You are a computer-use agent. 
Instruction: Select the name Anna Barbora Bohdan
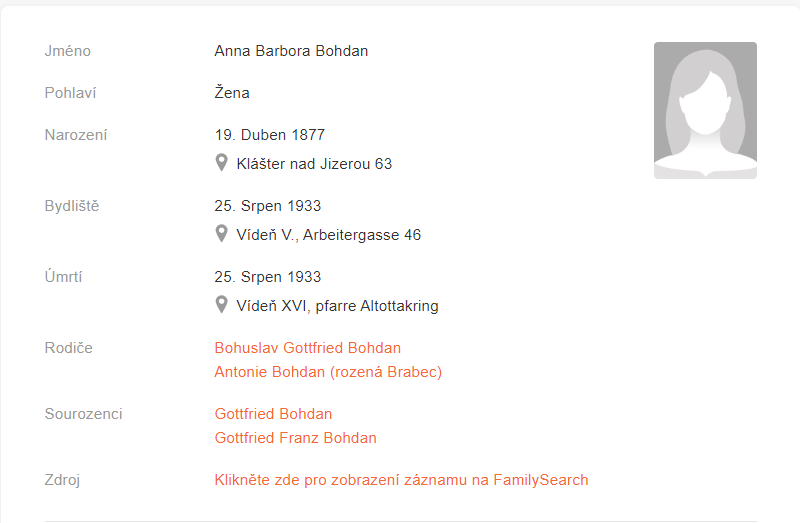(291, 51)
